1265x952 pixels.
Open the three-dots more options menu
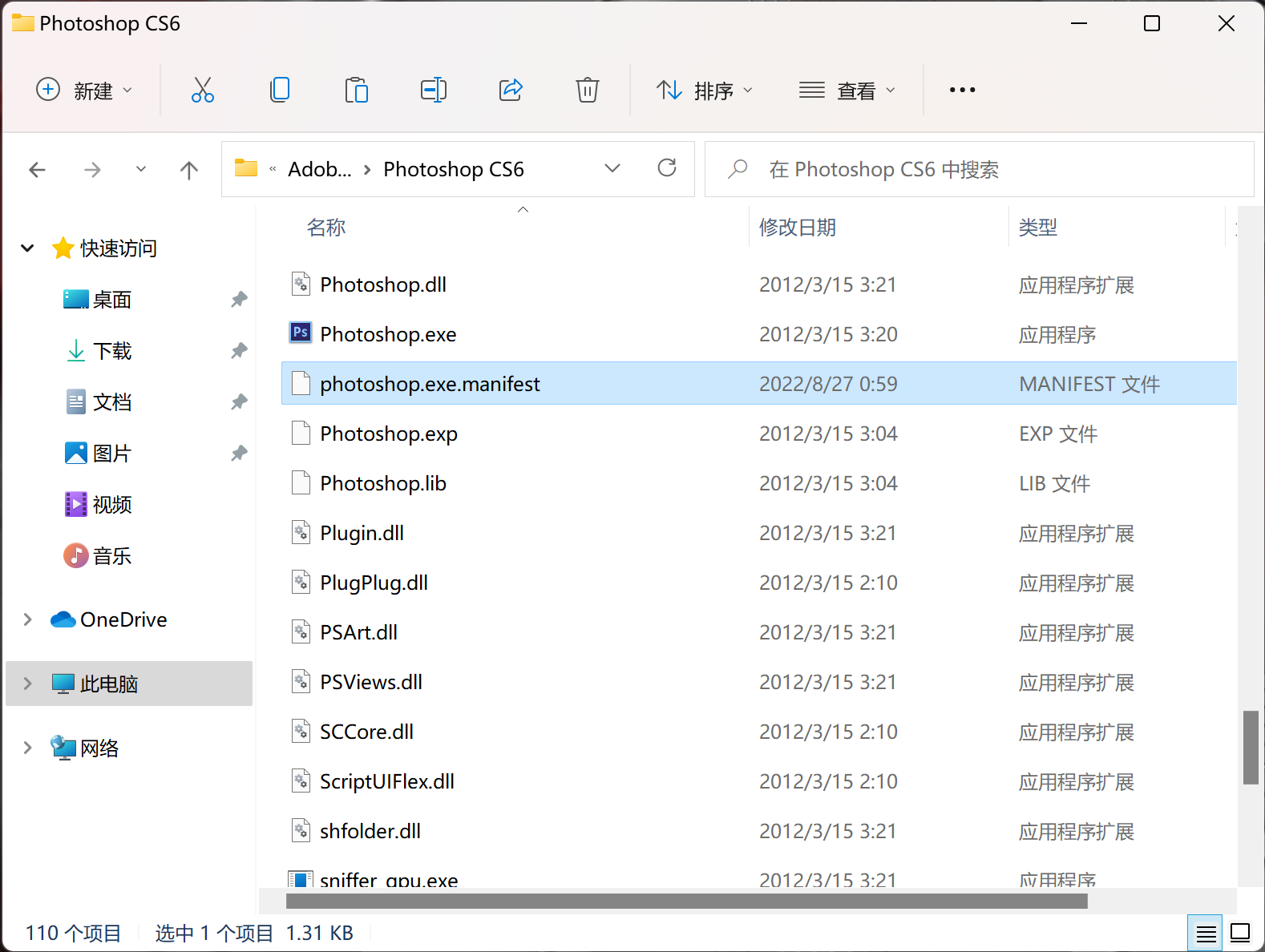pos(962,90)
